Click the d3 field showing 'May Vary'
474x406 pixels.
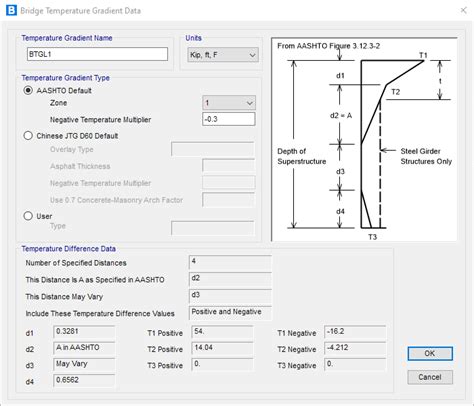coord(84,364)
